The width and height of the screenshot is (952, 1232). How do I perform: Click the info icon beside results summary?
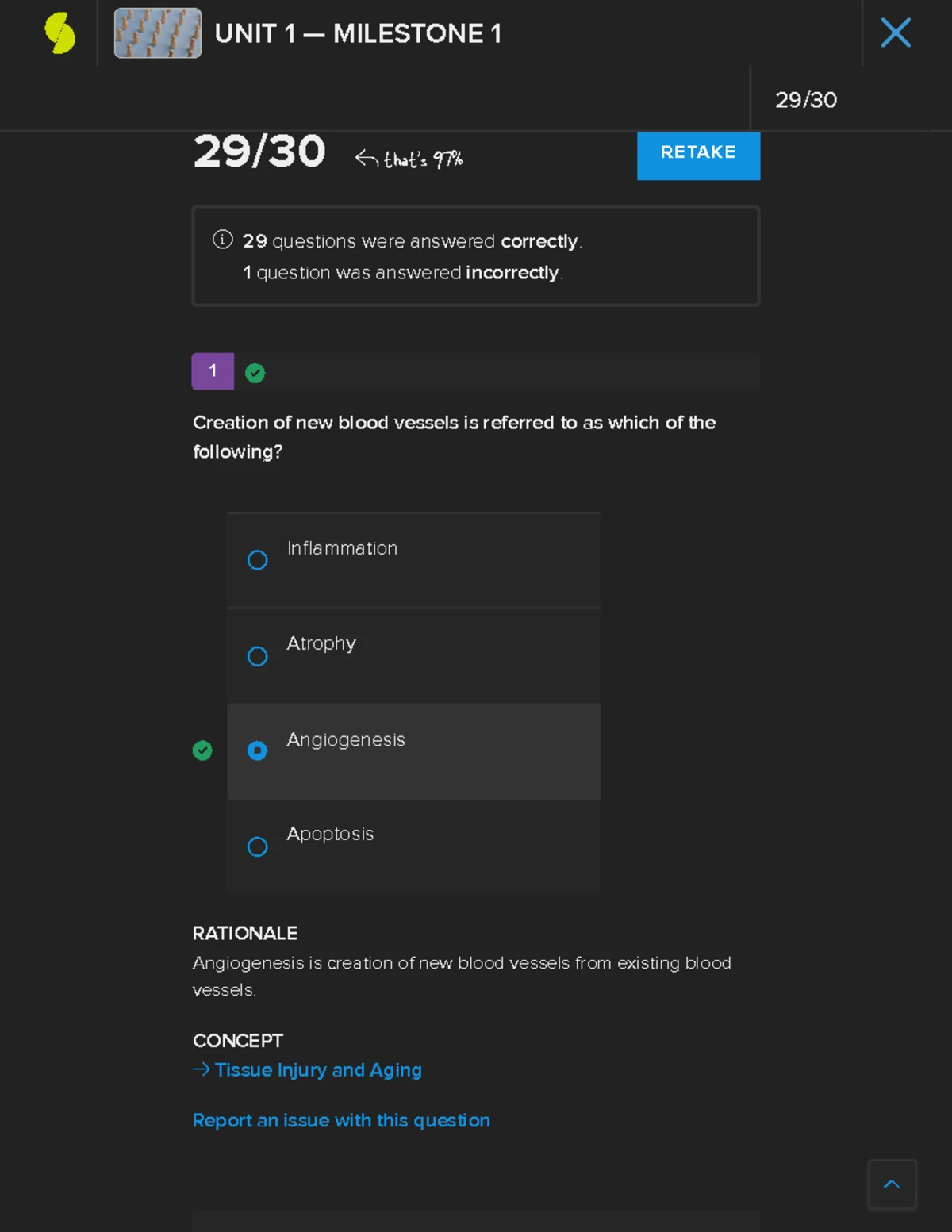(x=222, y=240)
